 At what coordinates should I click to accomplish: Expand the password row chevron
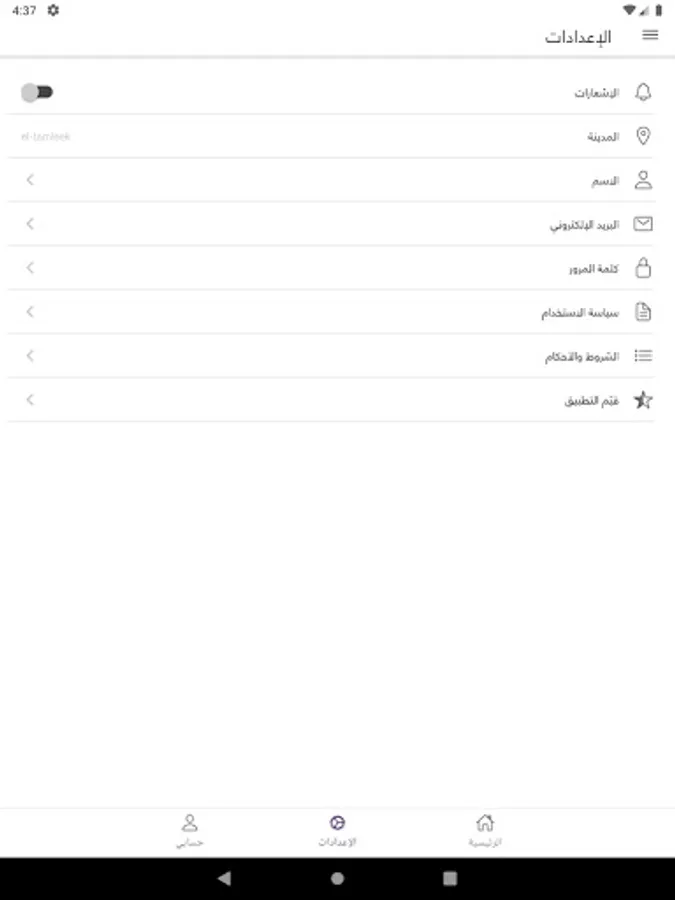click(x=30, y=268)
